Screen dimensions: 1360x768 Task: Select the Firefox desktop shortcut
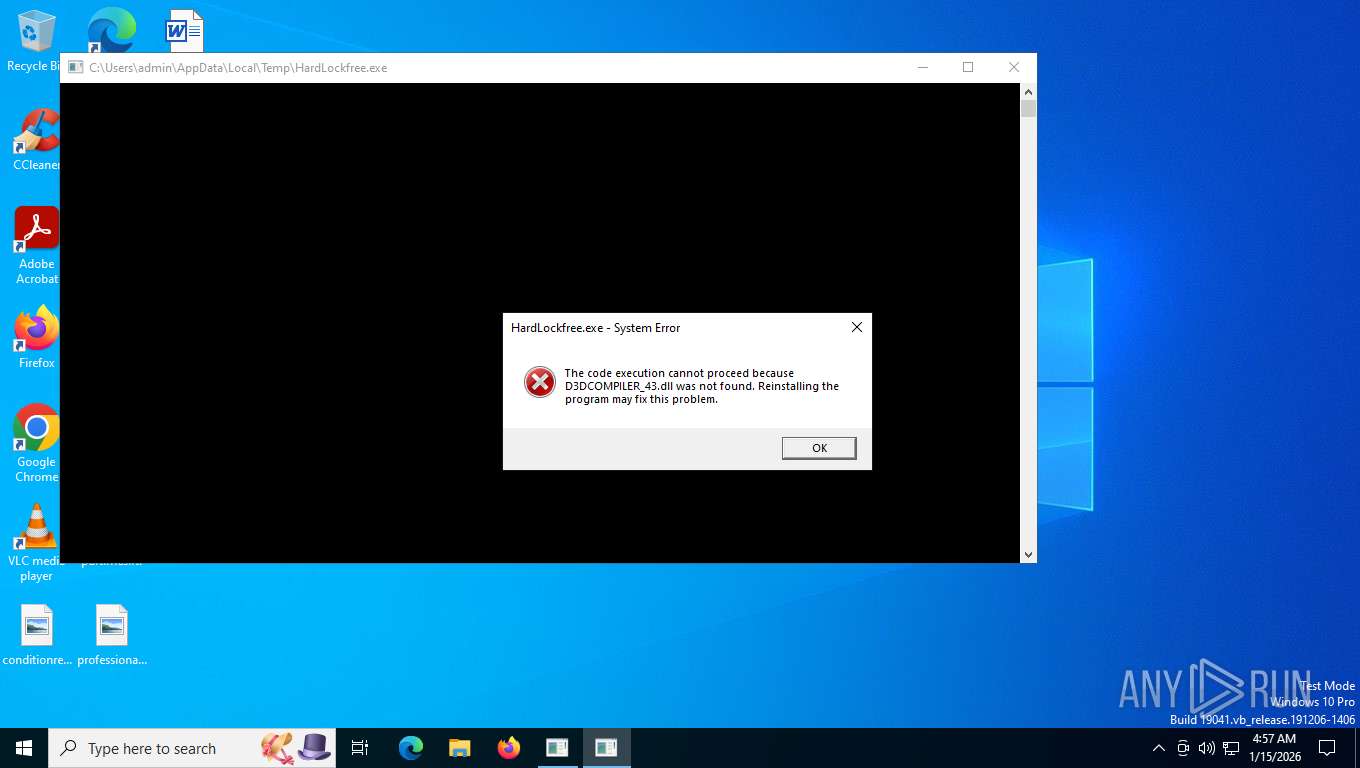pos(36,337)
